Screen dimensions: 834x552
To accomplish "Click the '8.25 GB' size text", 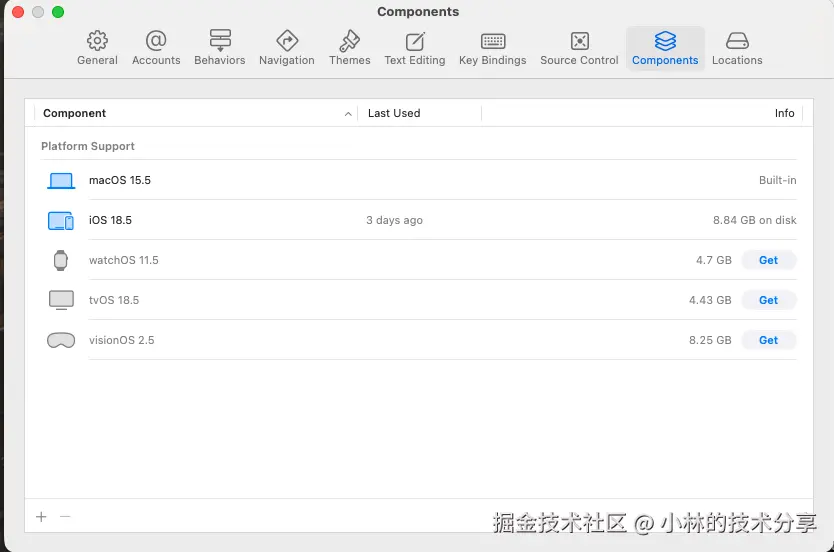I will pyautogui.click(x=710, y=340).
